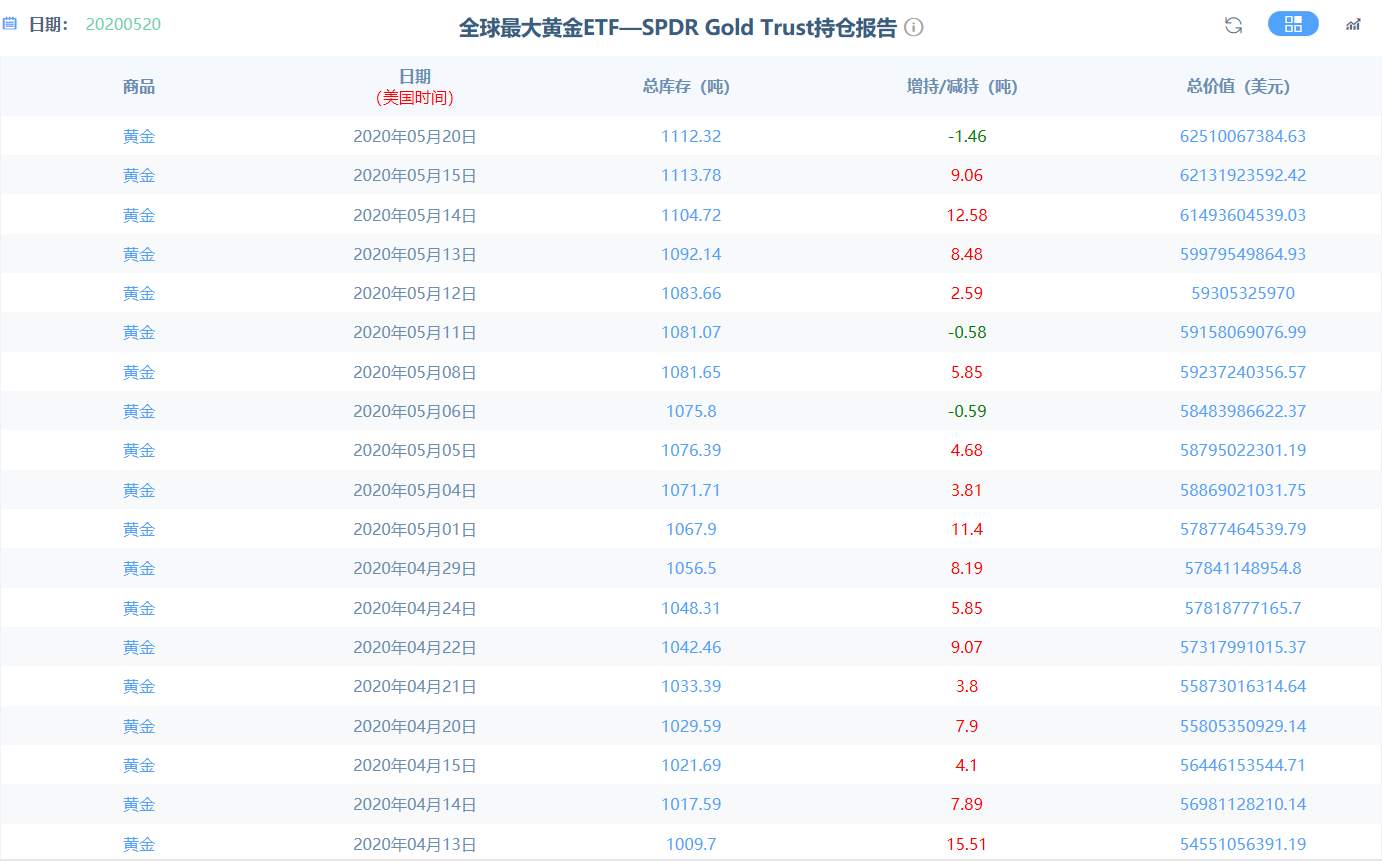Select the date cell 2020年04月20日
The height and width of the screenshot is (861, 1382).
point(415,726)
